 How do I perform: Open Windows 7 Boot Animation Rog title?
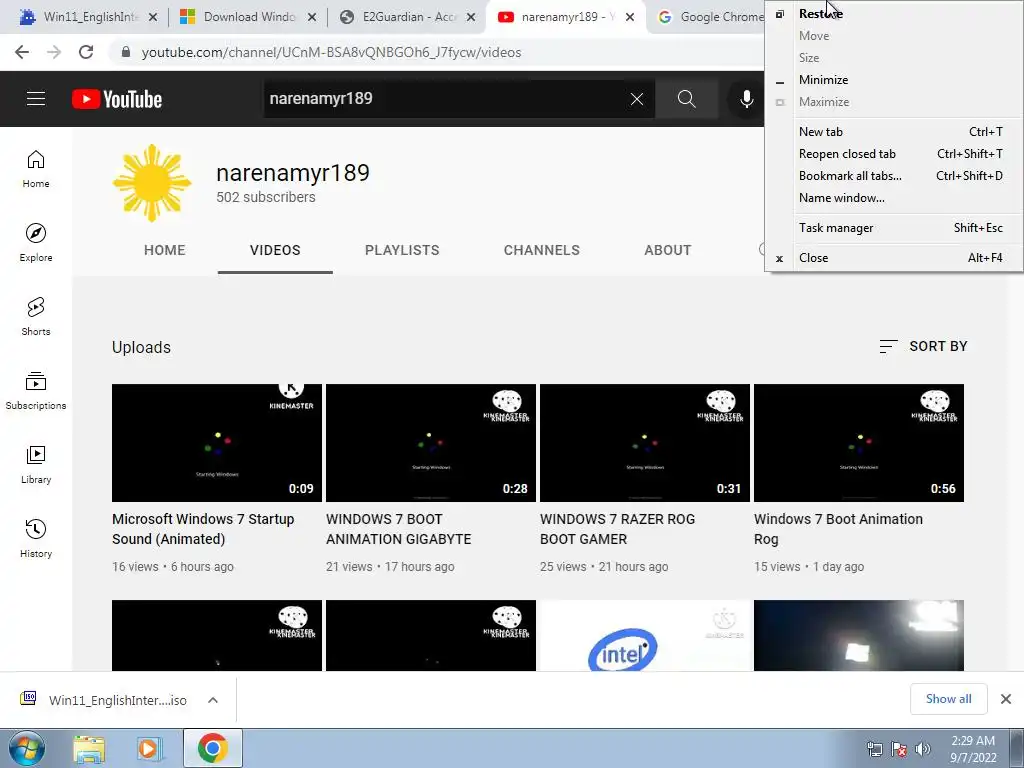pos(838,529)
